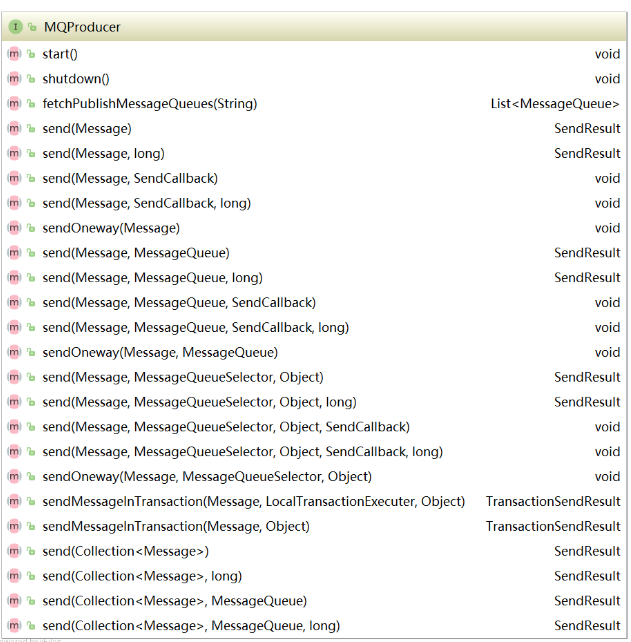
Task: Select send(Message, MessageQueue) method
Action: (x=136, y=253)
